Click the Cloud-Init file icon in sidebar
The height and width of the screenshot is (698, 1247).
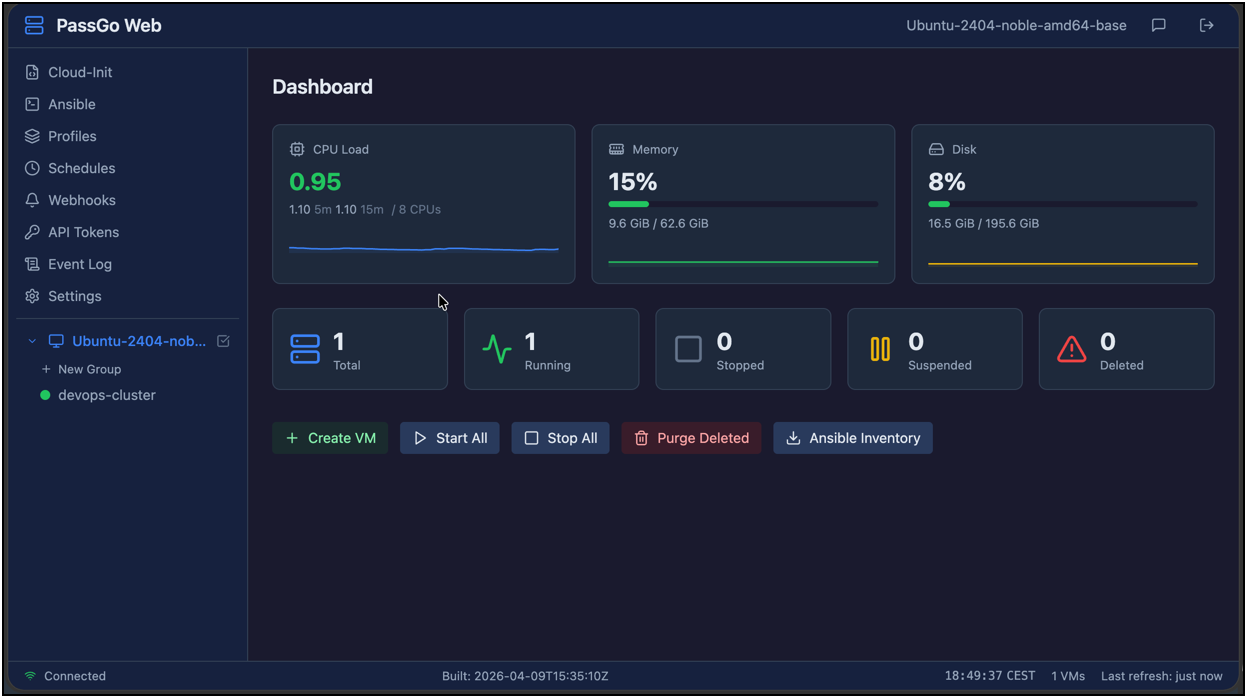click(x=32, y=72)
